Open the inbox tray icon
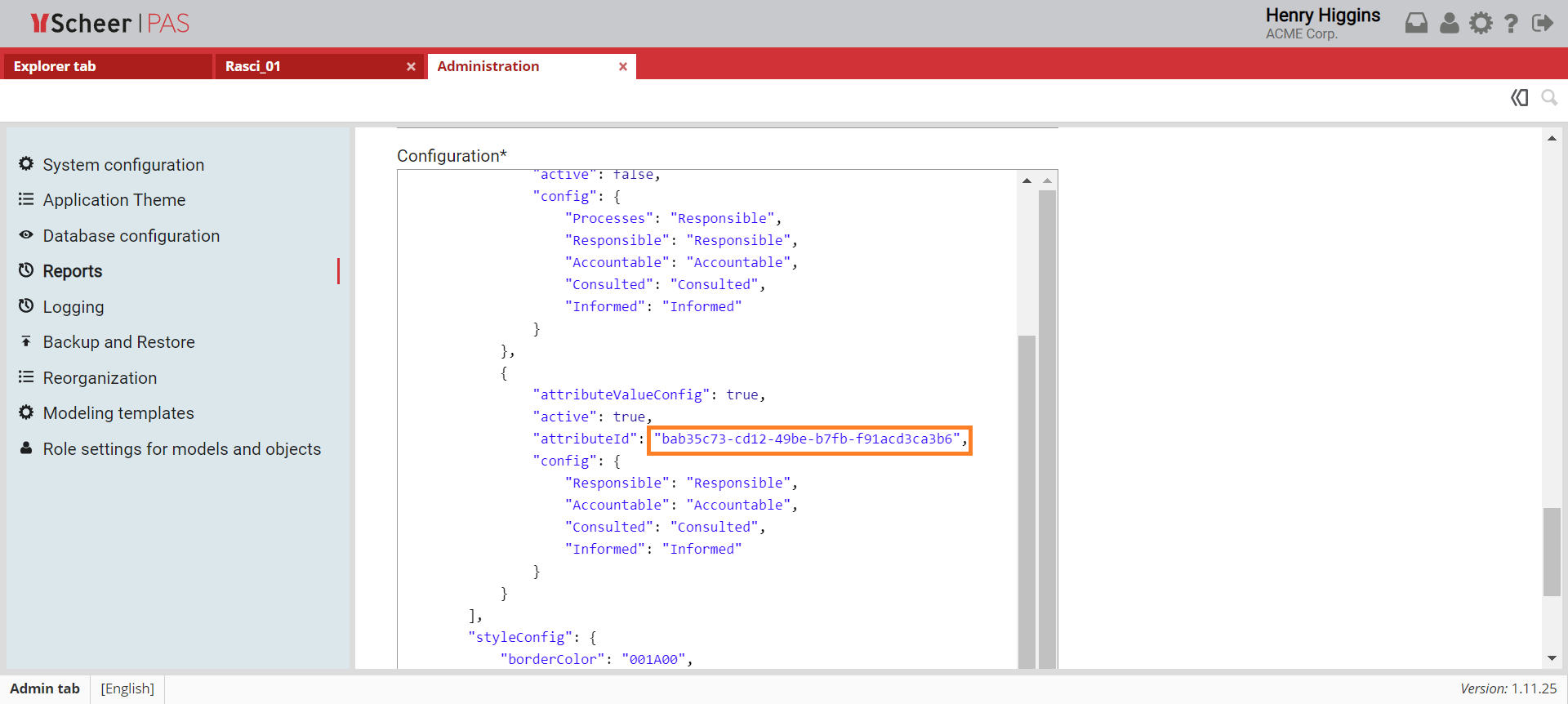Screen dimensions: 1568x704 coord(1416,23)
